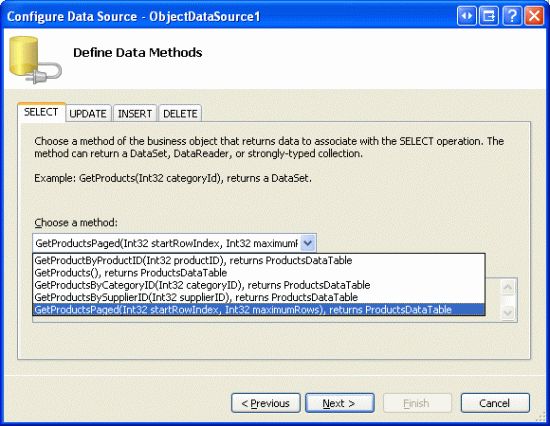Choose highlighted GetProductsPaged list item
Image resolution: width=550 pixels, height=426 pixels.
(x=259, y=309)
